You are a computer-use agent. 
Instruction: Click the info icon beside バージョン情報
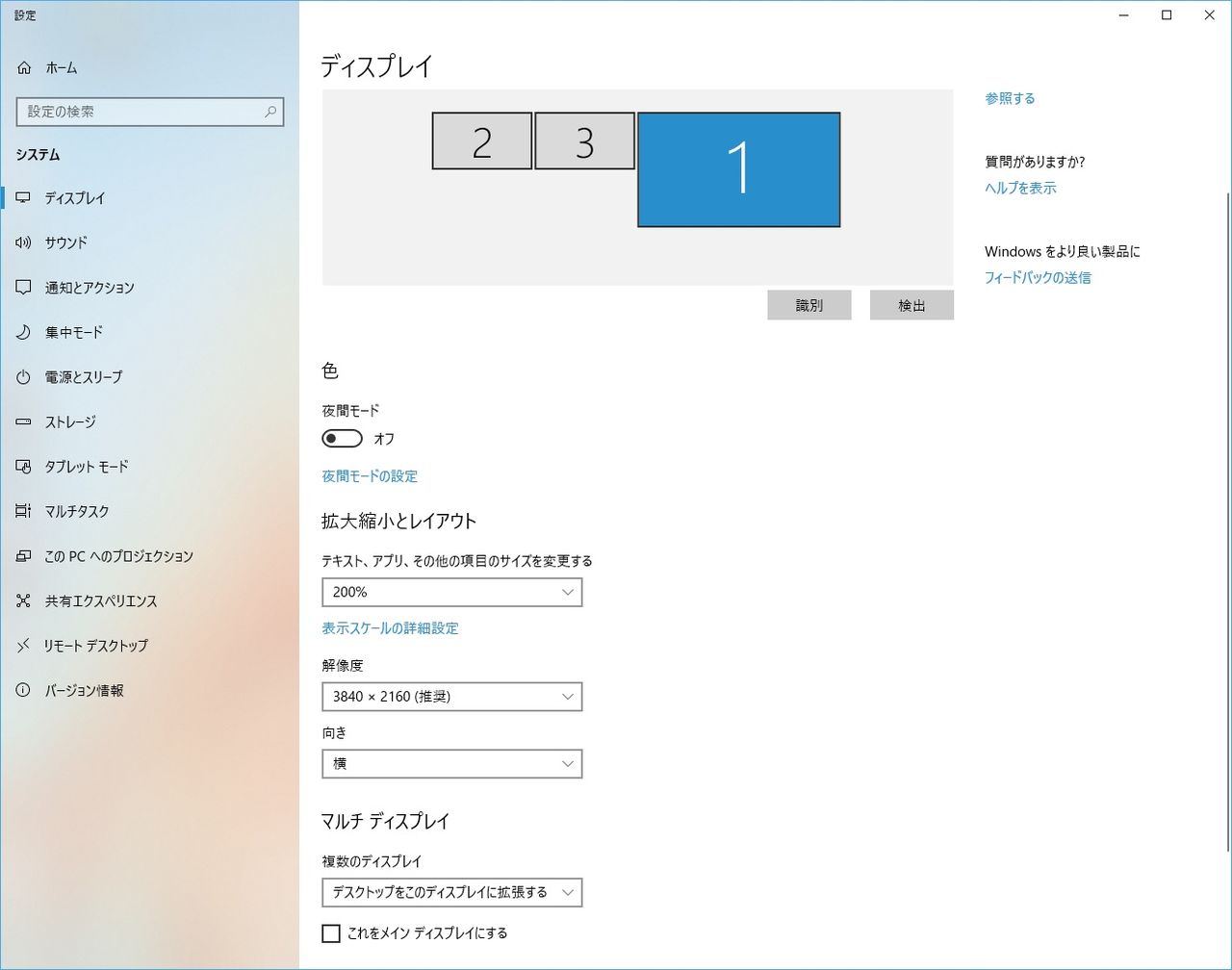[24, 690]
